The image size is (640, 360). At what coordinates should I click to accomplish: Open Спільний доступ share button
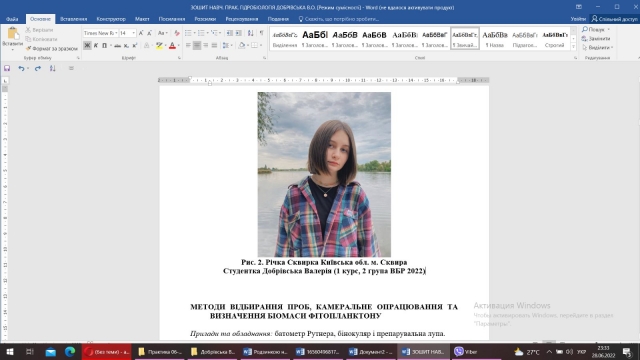[x=614, y=19]
